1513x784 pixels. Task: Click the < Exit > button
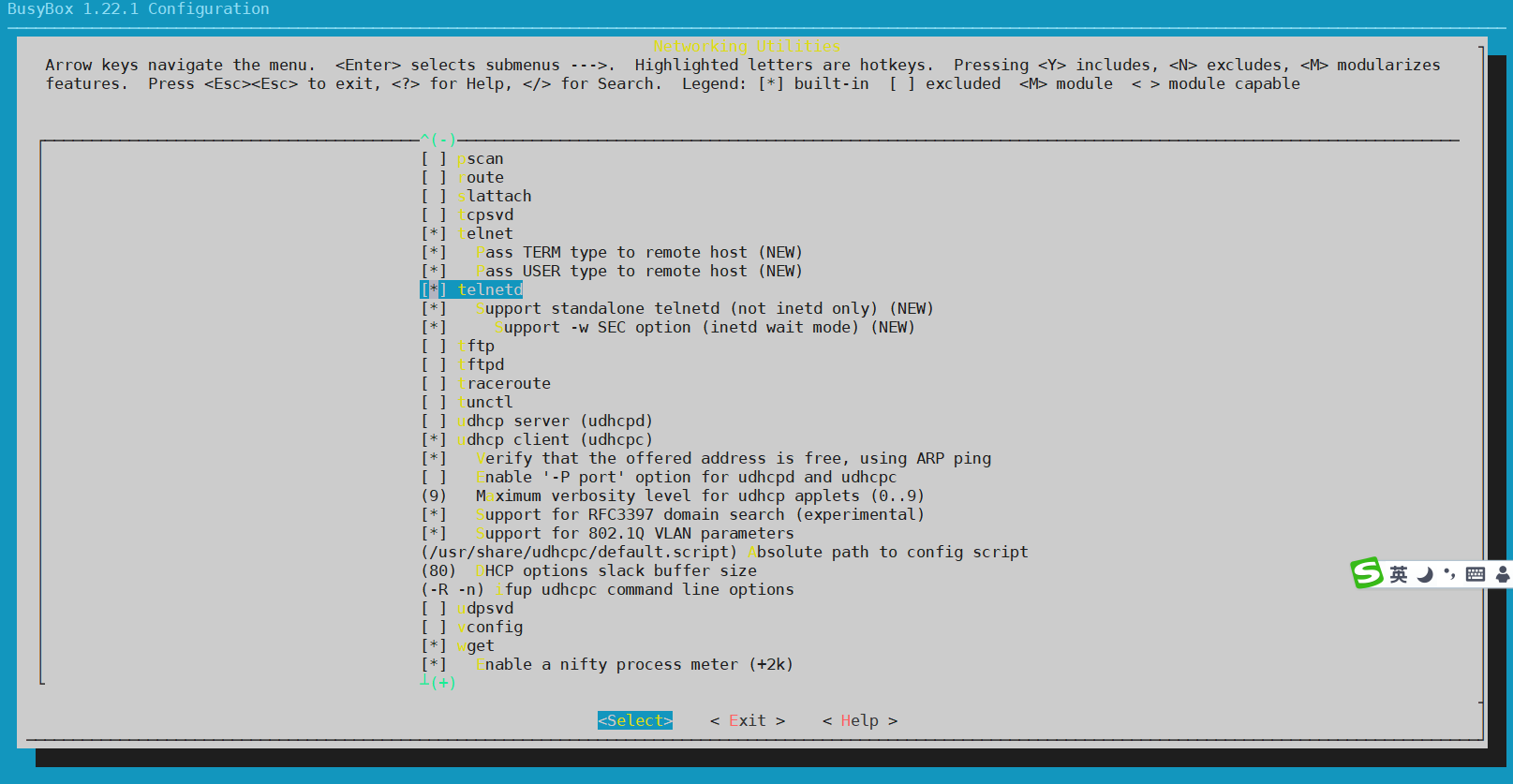coord(748,720)
